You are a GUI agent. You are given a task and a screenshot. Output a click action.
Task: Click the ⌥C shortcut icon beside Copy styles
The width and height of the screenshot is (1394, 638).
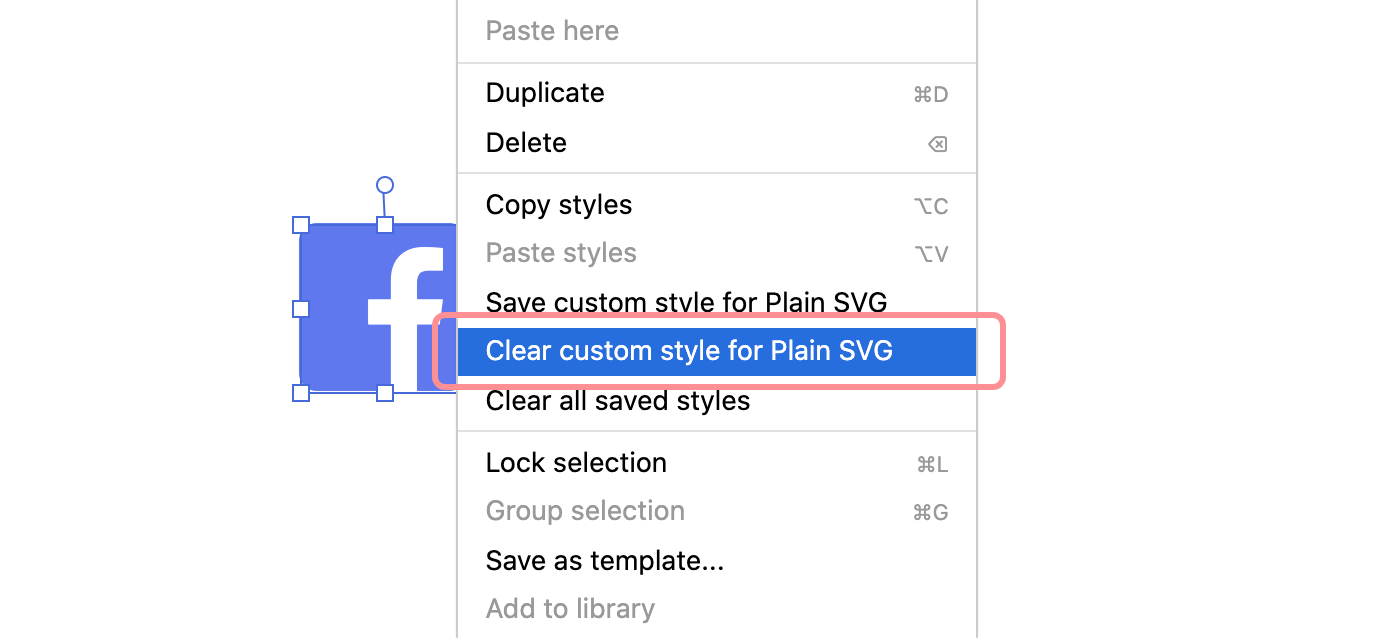[x=930, y=205]
